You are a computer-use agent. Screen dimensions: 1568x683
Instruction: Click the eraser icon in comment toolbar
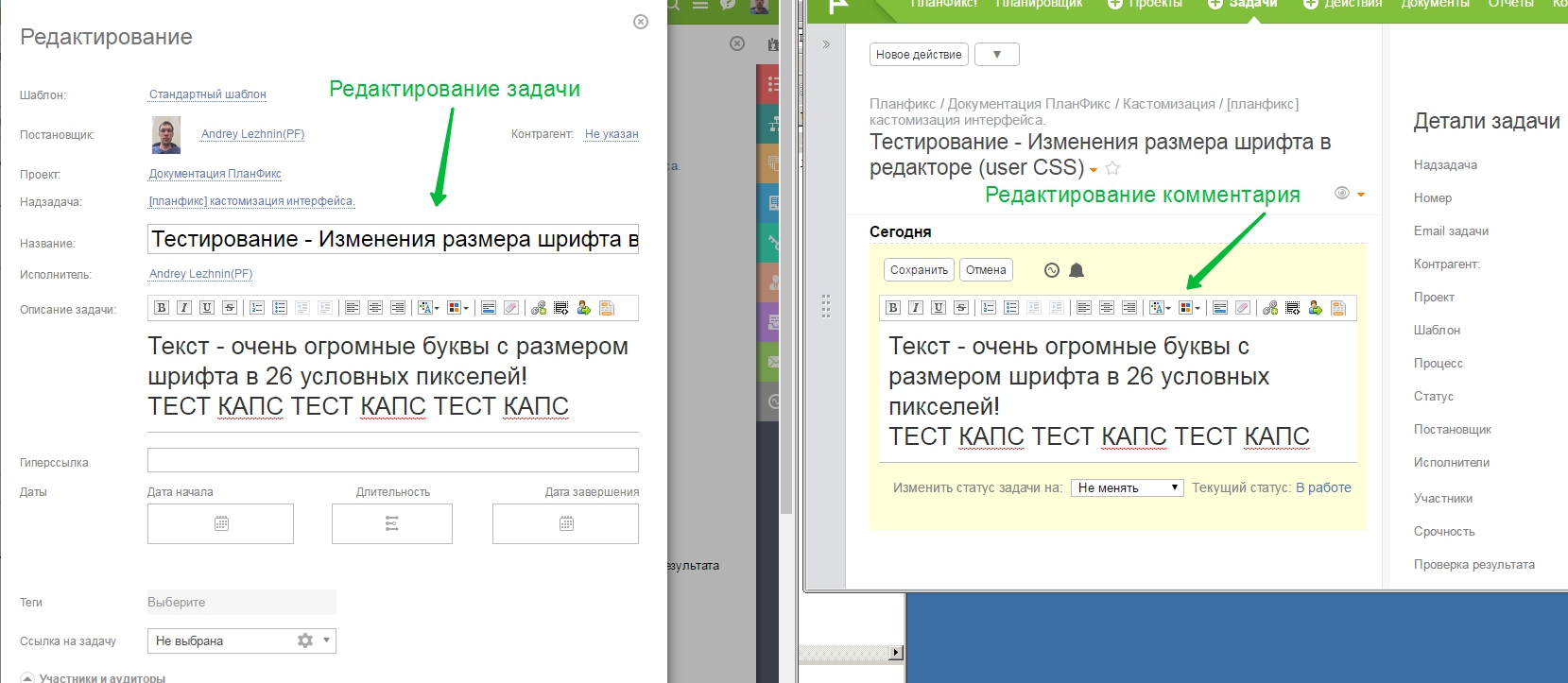tap(1243, 308)
